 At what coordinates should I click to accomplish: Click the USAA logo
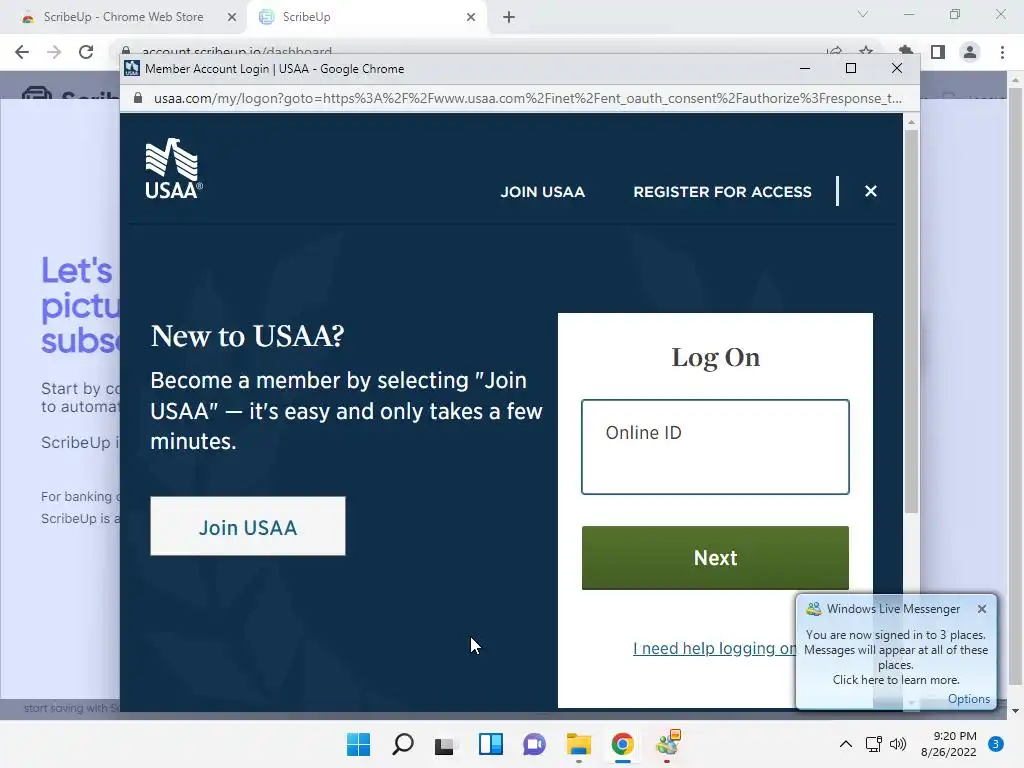174,168
